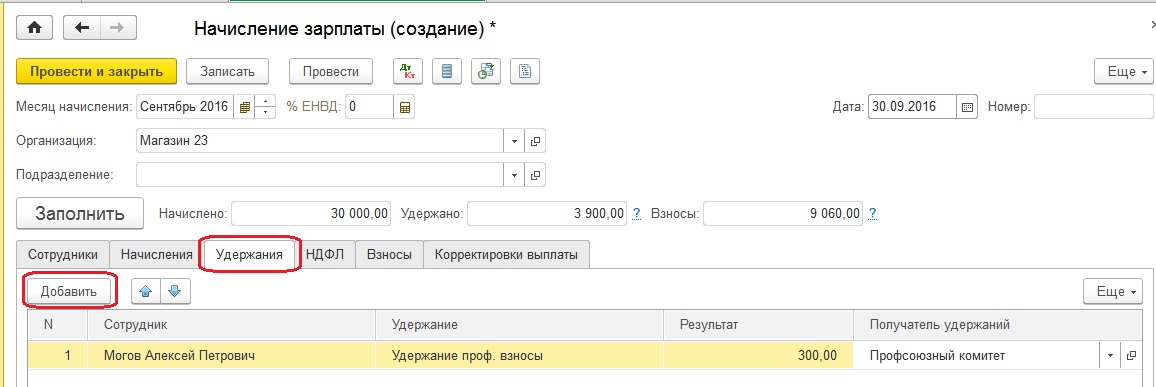The image size is (1156, 387).
Task: Switch to the Взносы tab
Action: tap(390, 254)
